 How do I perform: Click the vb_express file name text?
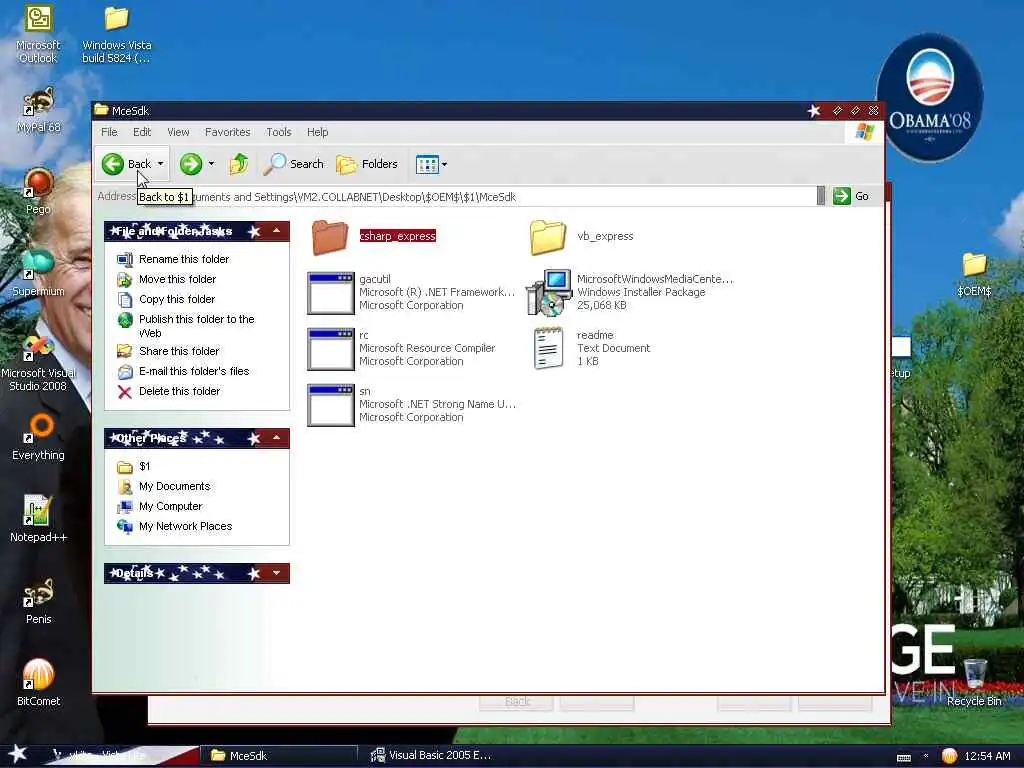click(x=605, y=236)
